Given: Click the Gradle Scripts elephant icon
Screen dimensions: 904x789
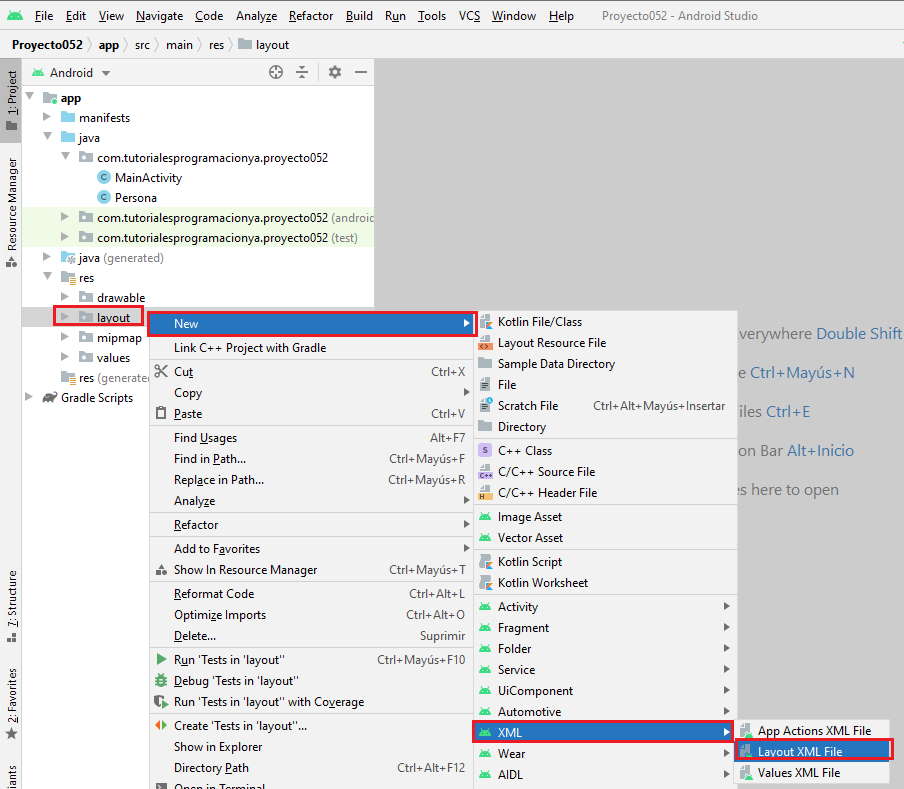Looking at the screenshot, I should click(x=50, y=398).
